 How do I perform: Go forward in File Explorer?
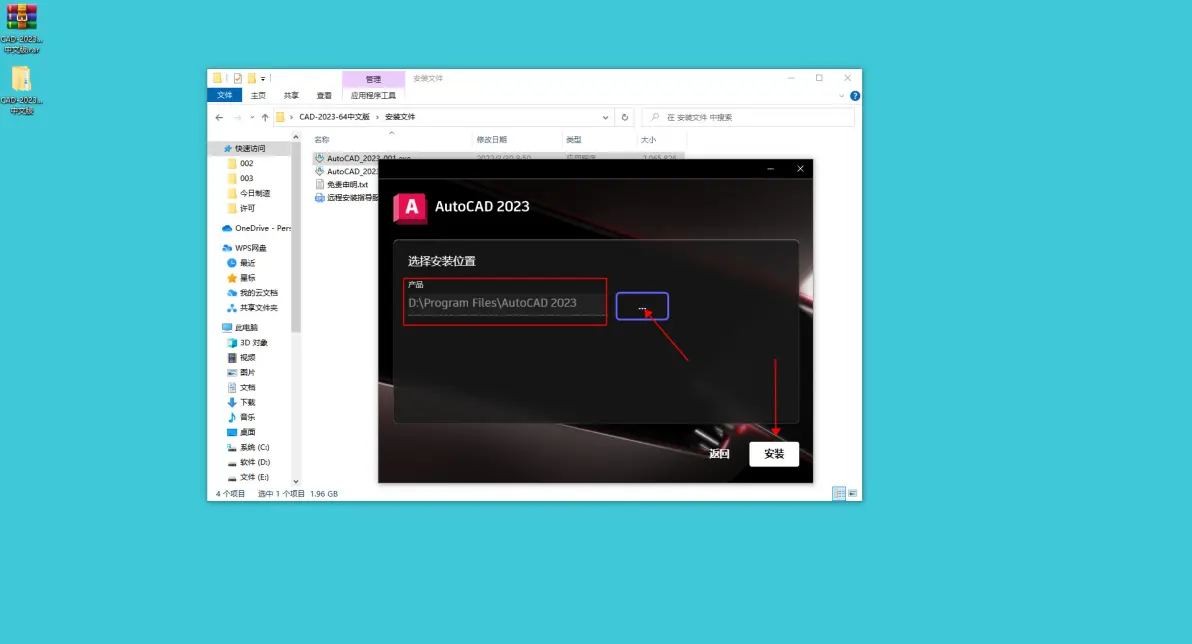click(237, 117)
